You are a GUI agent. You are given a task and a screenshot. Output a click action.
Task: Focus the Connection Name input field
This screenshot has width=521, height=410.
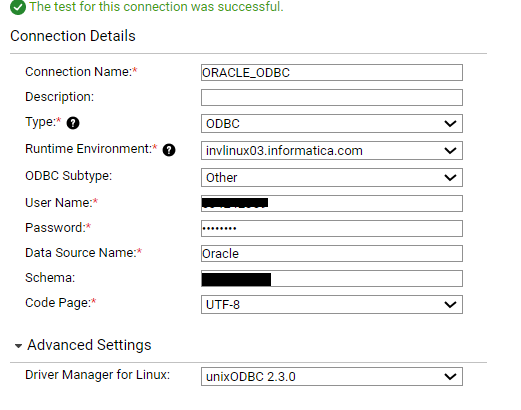pos(332,73)
